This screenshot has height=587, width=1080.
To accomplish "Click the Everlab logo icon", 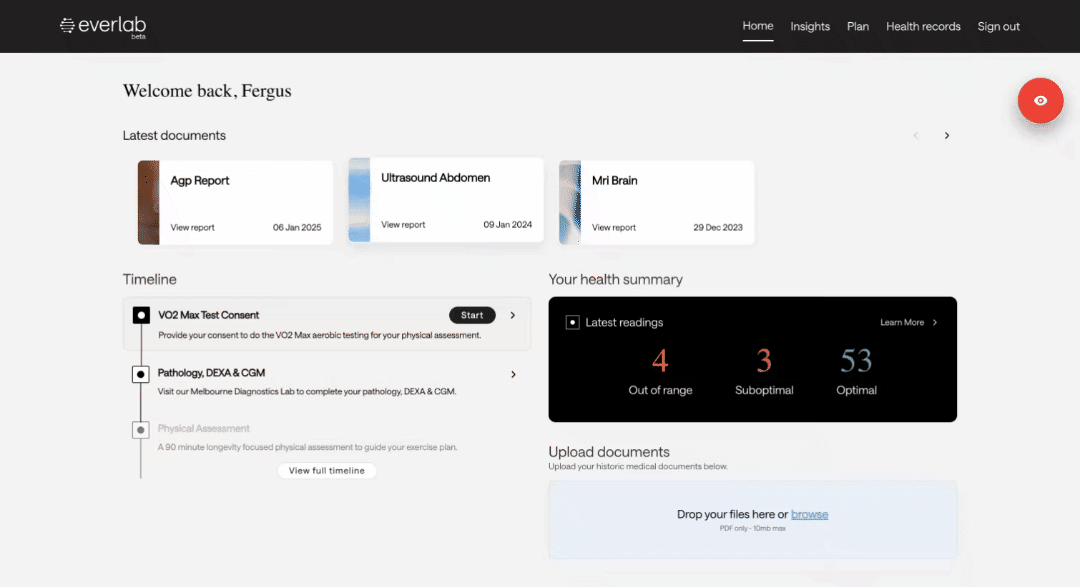I will pos(67,26).
